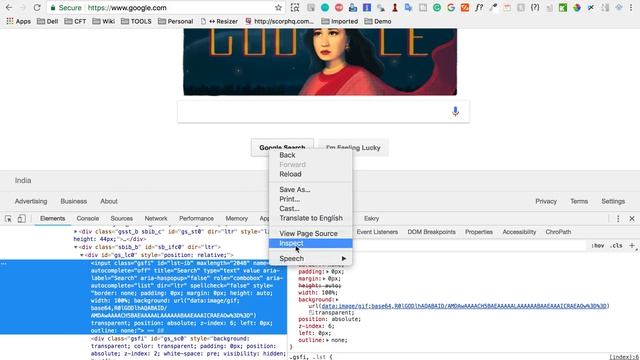Toggle DevTools device toolbar icon
This screenshot has height=360, width=640.
point(21,219)
